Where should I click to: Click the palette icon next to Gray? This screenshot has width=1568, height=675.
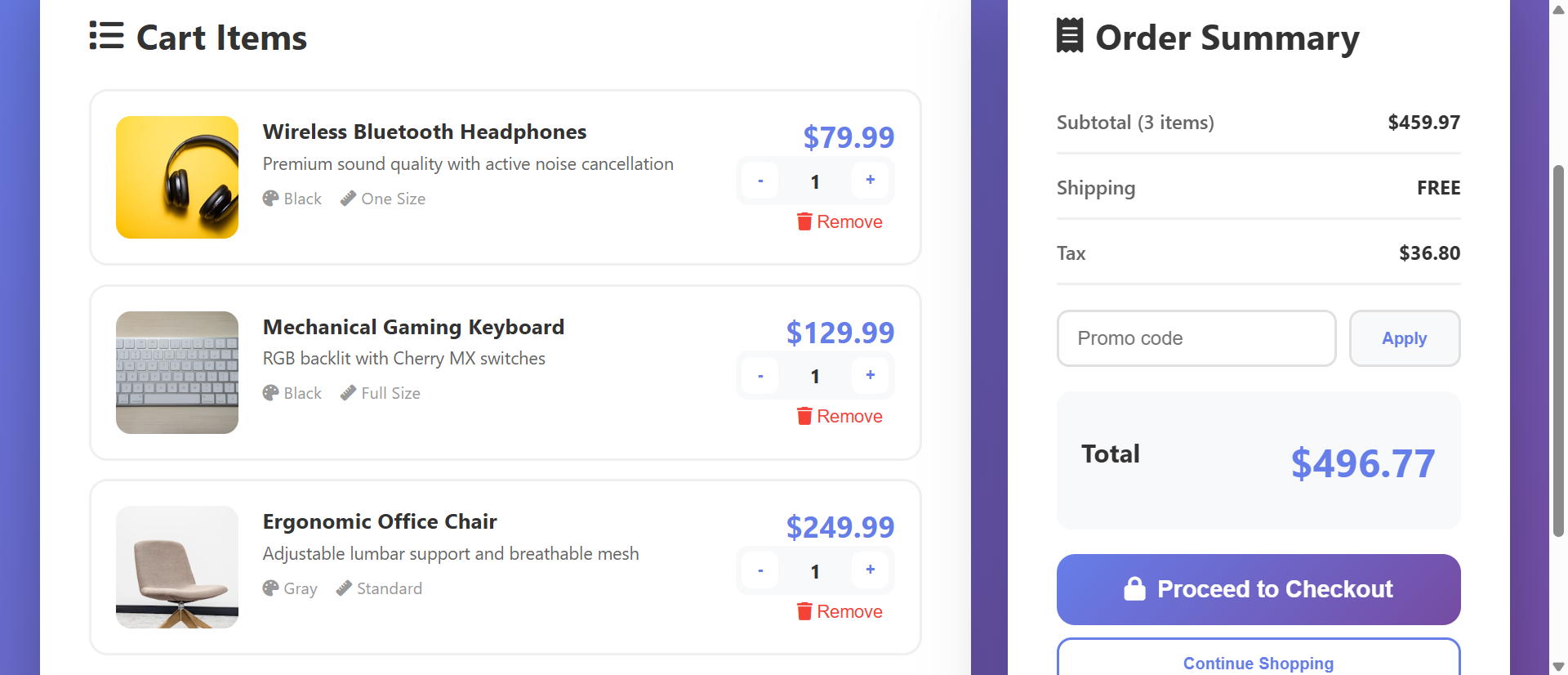point(269,588)
